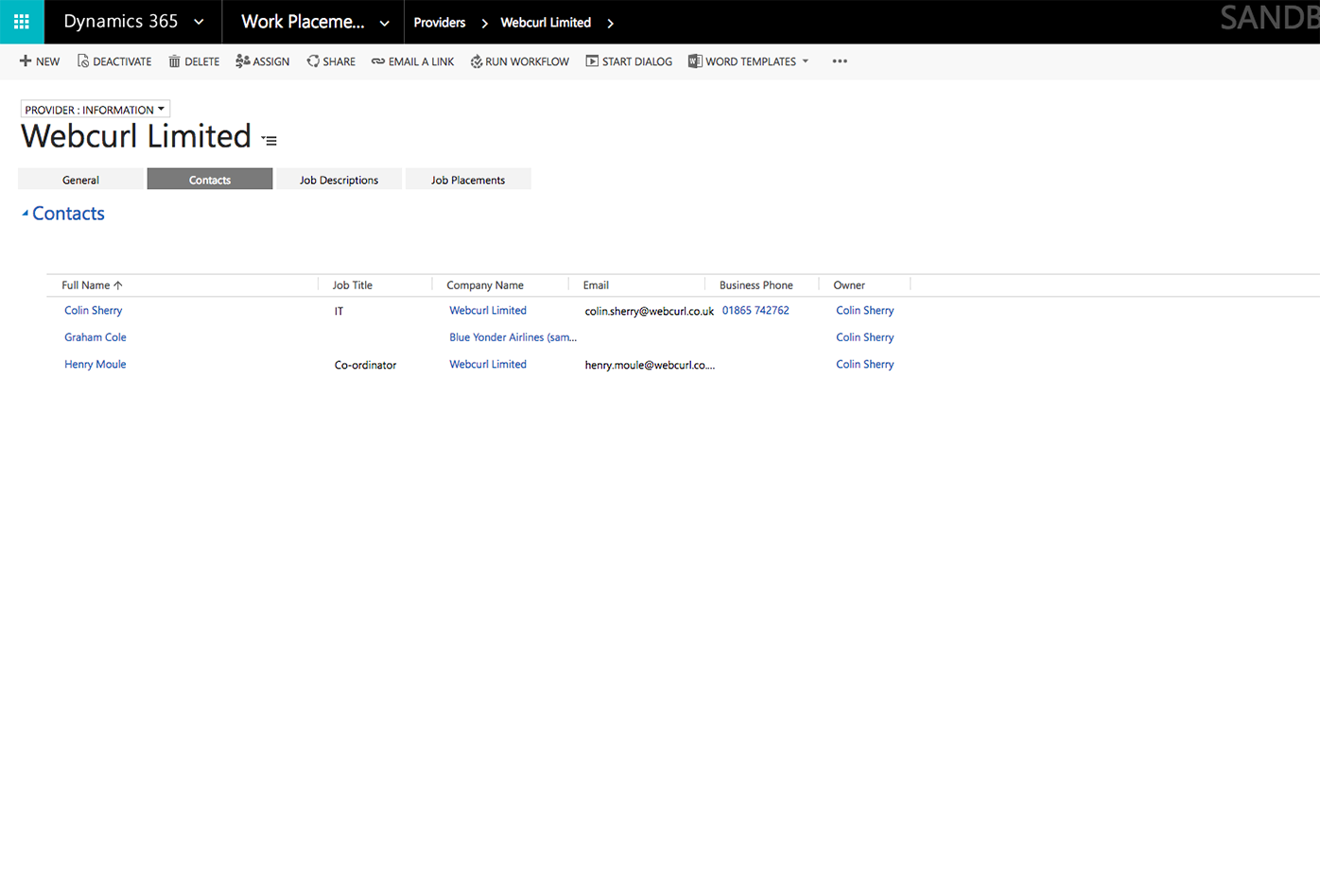The image size is (1320, 896).
Task: Switch to the General tab
Action: 80,179
